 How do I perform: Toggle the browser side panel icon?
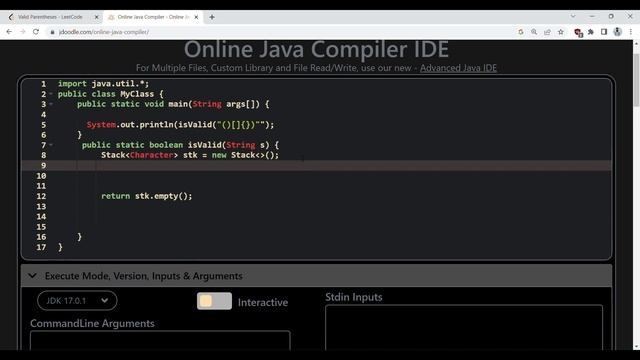(x=604, y=32)
